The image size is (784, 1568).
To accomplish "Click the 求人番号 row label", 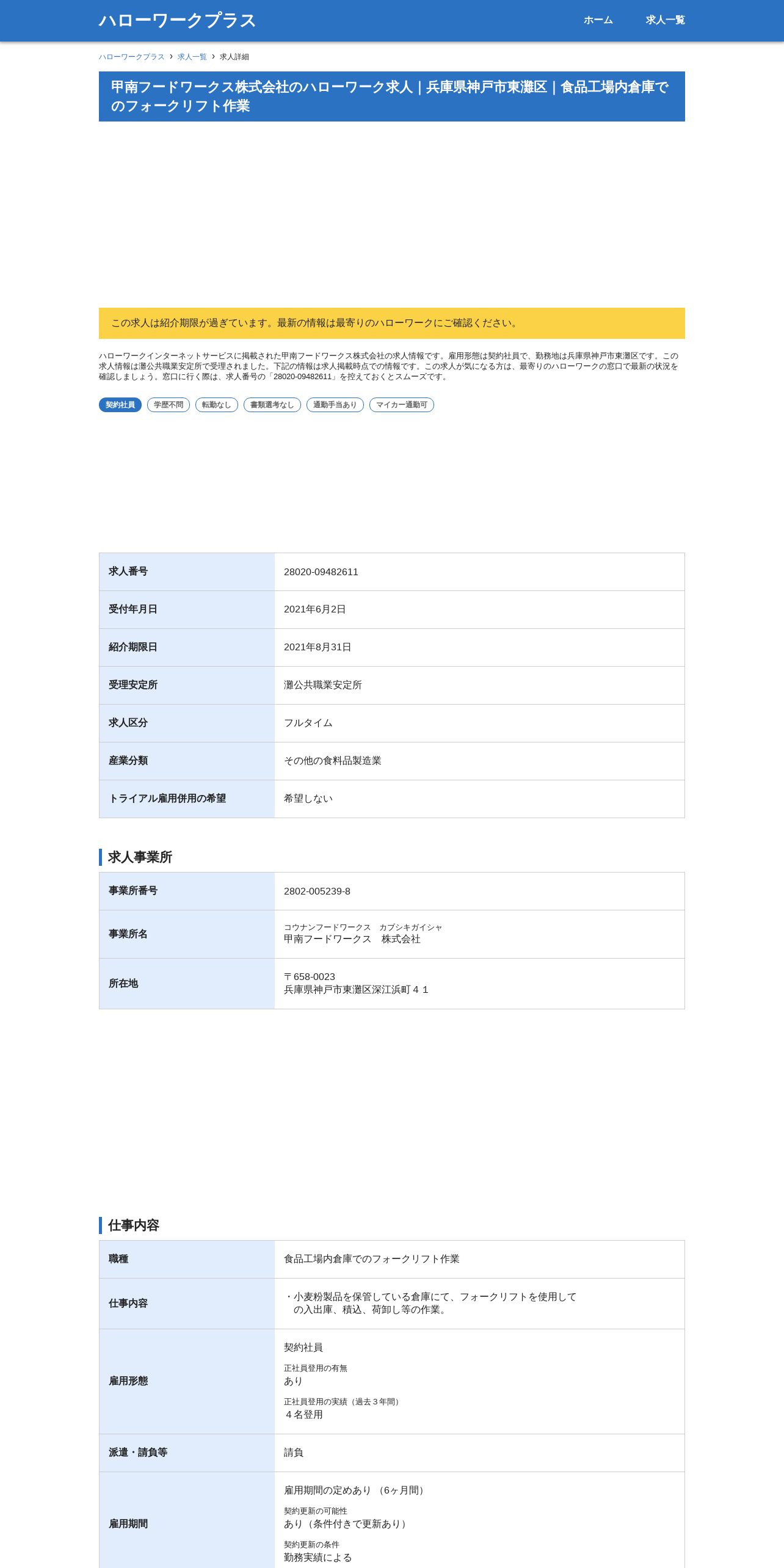I will coord(128,572).
